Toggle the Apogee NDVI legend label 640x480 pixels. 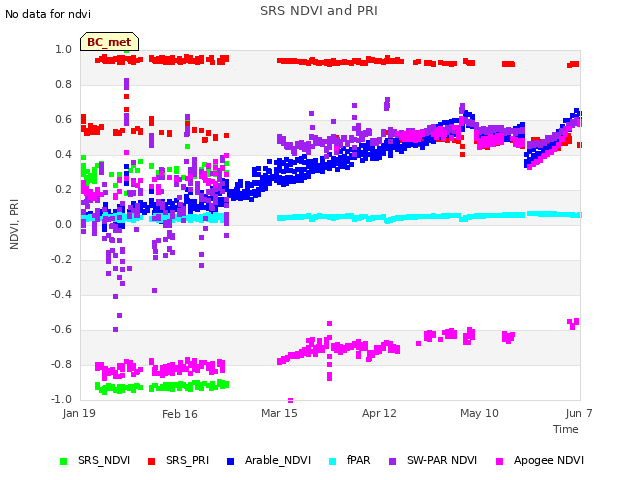pyautogui.click(x=549, y=460)
